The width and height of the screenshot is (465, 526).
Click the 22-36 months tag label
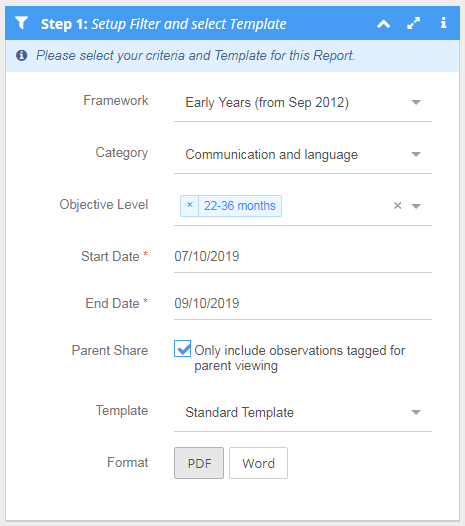240,206
